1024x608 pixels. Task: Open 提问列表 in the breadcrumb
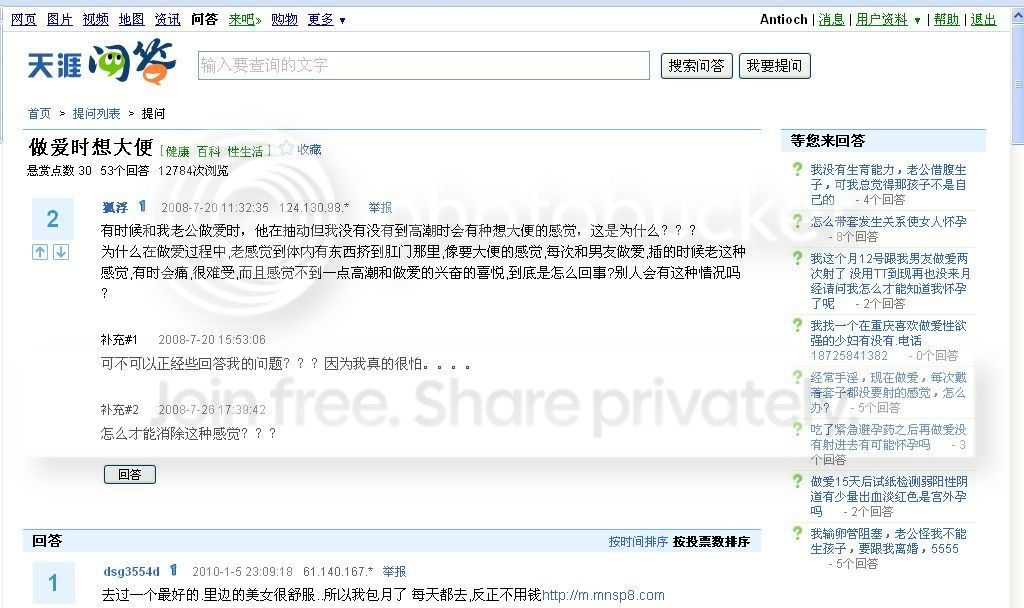coord(96,114)
